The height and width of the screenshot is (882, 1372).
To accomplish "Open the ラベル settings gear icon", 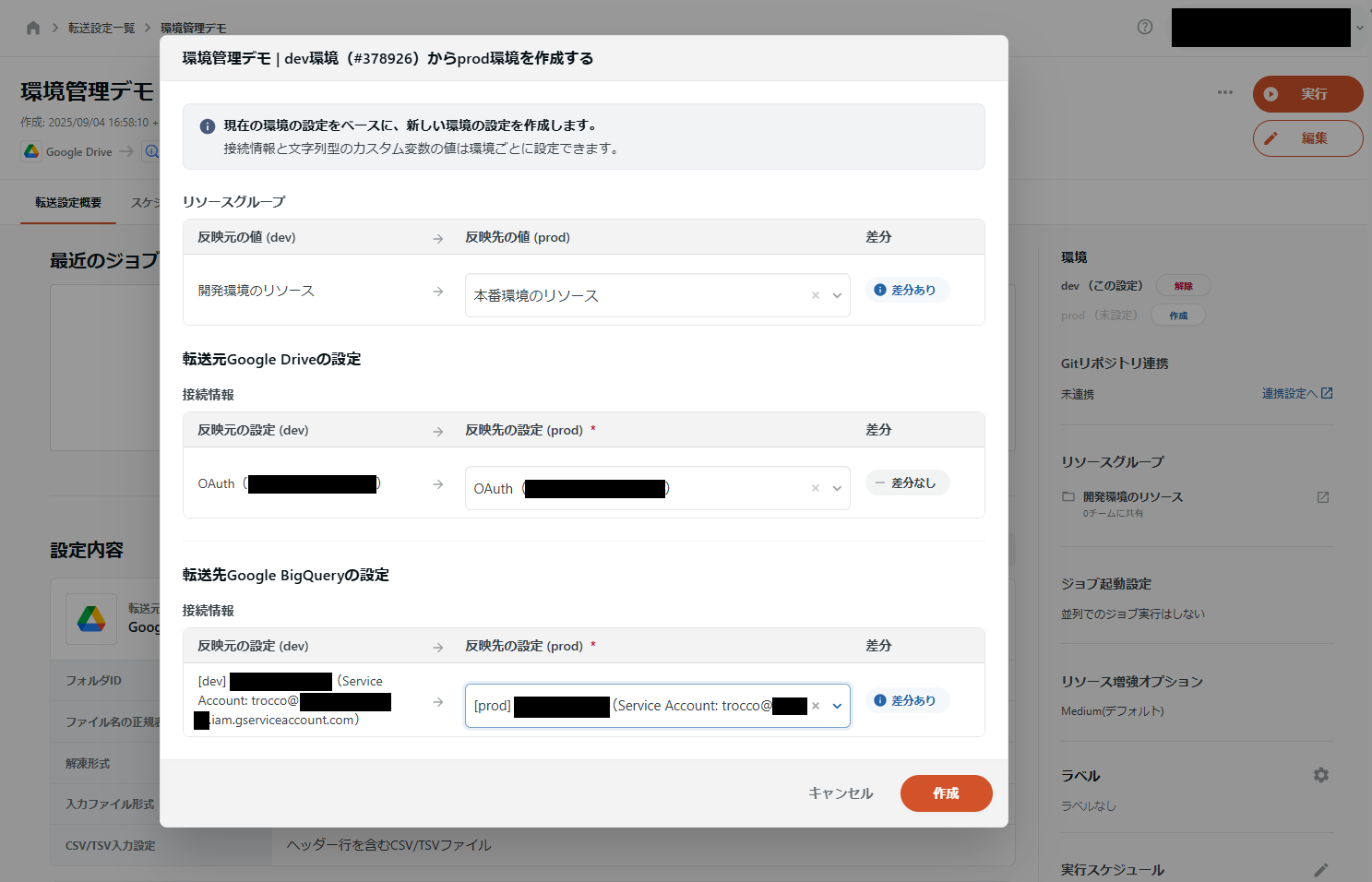I will click(x=1321, y=775).
